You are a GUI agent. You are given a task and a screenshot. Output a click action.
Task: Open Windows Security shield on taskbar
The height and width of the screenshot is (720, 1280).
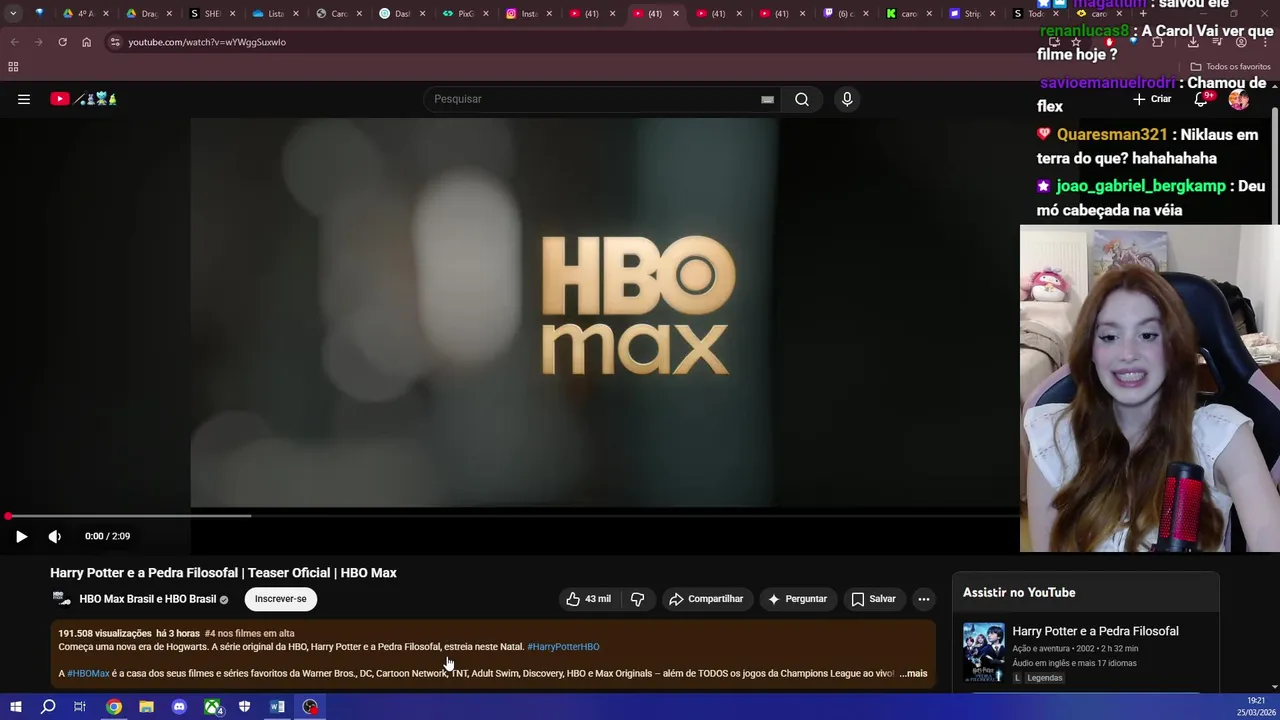pyautogui.click(x=244, y=707)
